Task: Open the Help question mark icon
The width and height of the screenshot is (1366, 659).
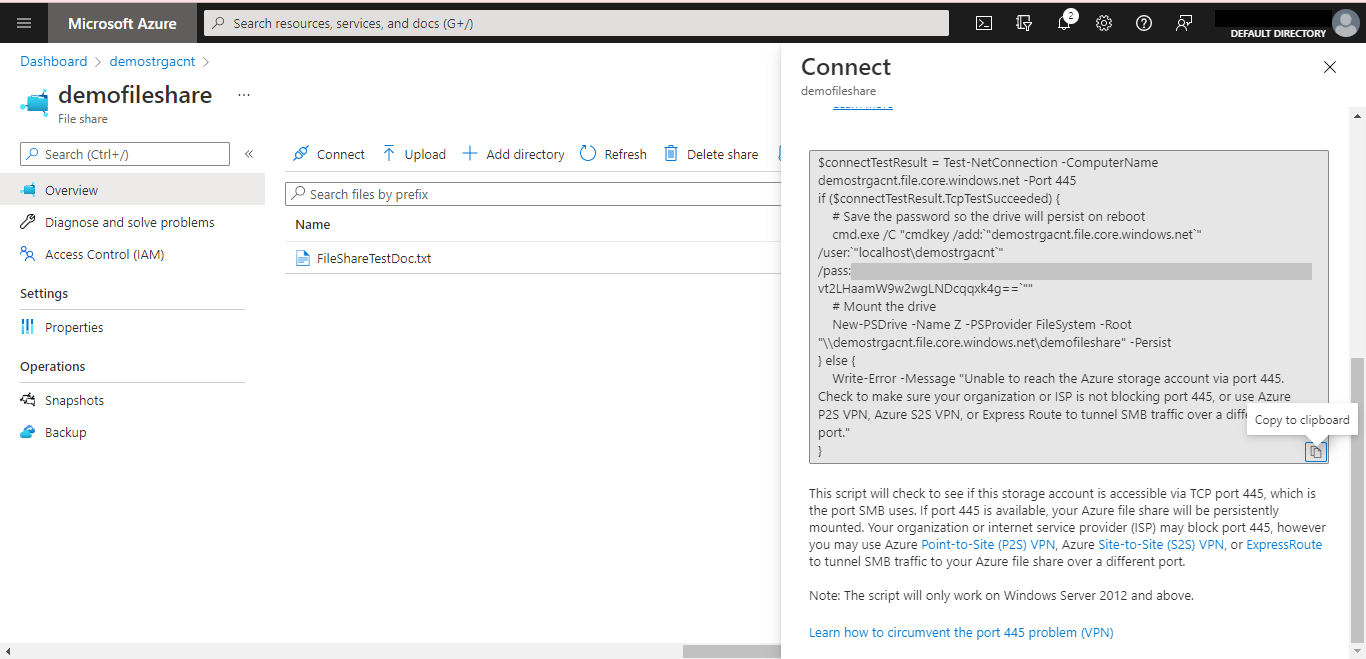Action: [x=1144, y=23]
